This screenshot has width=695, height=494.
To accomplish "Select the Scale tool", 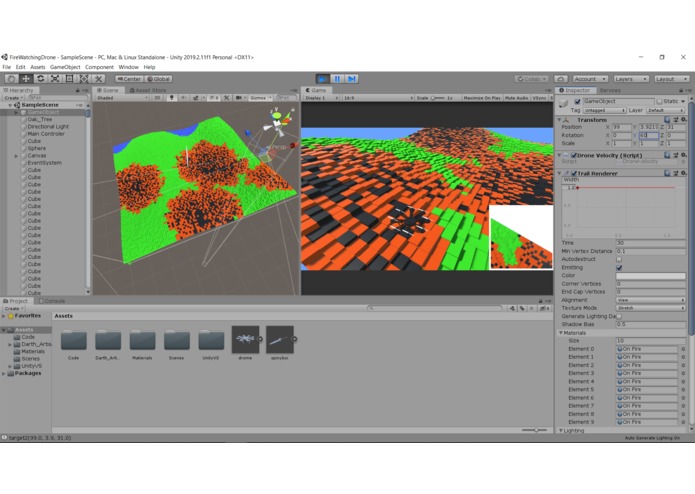I will pyautogui.click(x=55, y=79).
